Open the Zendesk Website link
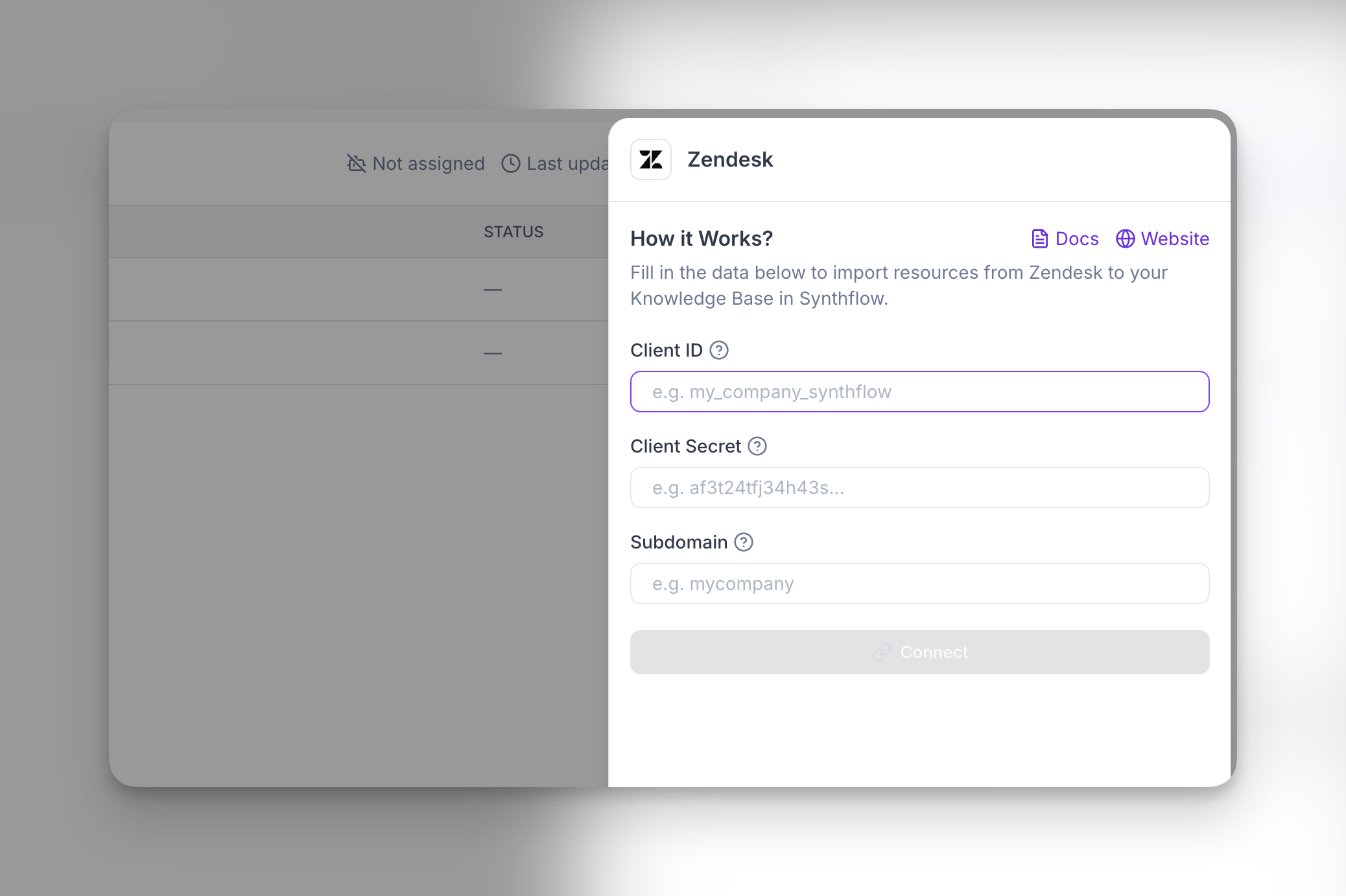Image resolution: width=1346 pixels, height=896 pixels. tap(1174, 239)
